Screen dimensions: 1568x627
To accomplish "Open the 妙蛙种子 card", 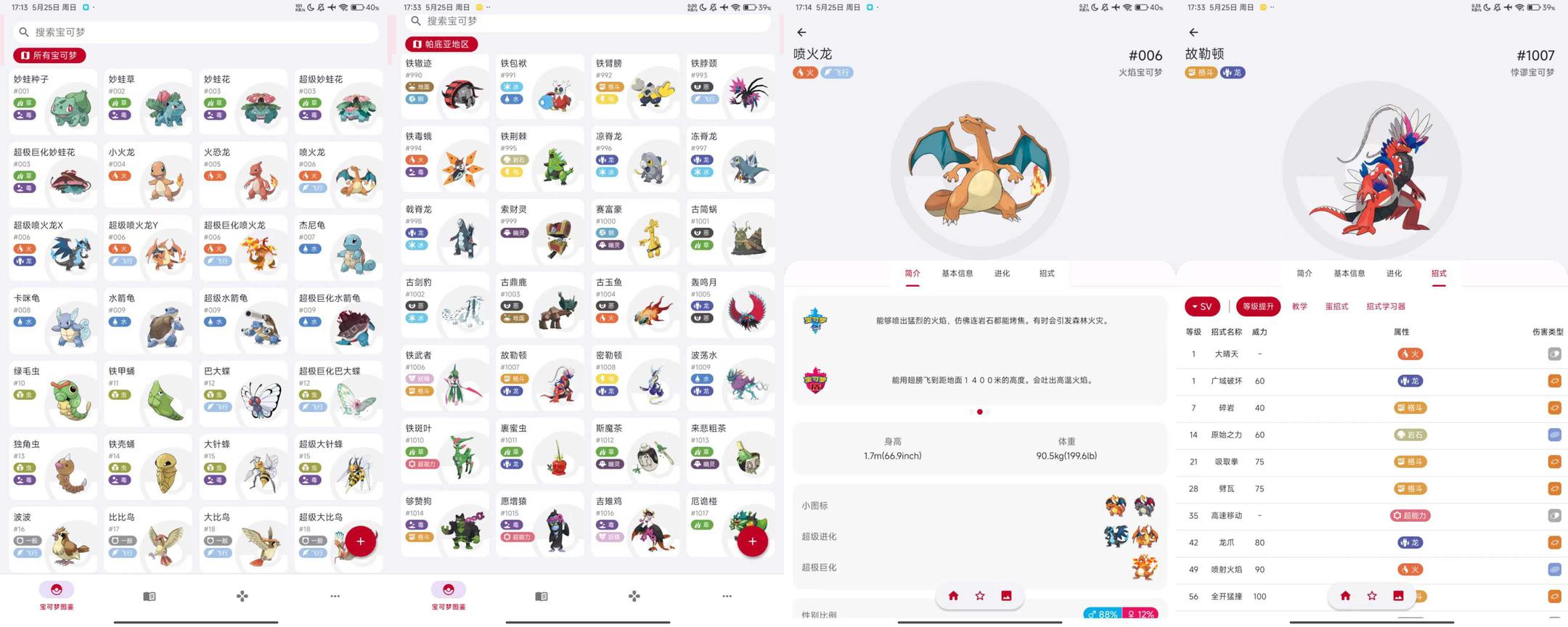I will point(53,102).
